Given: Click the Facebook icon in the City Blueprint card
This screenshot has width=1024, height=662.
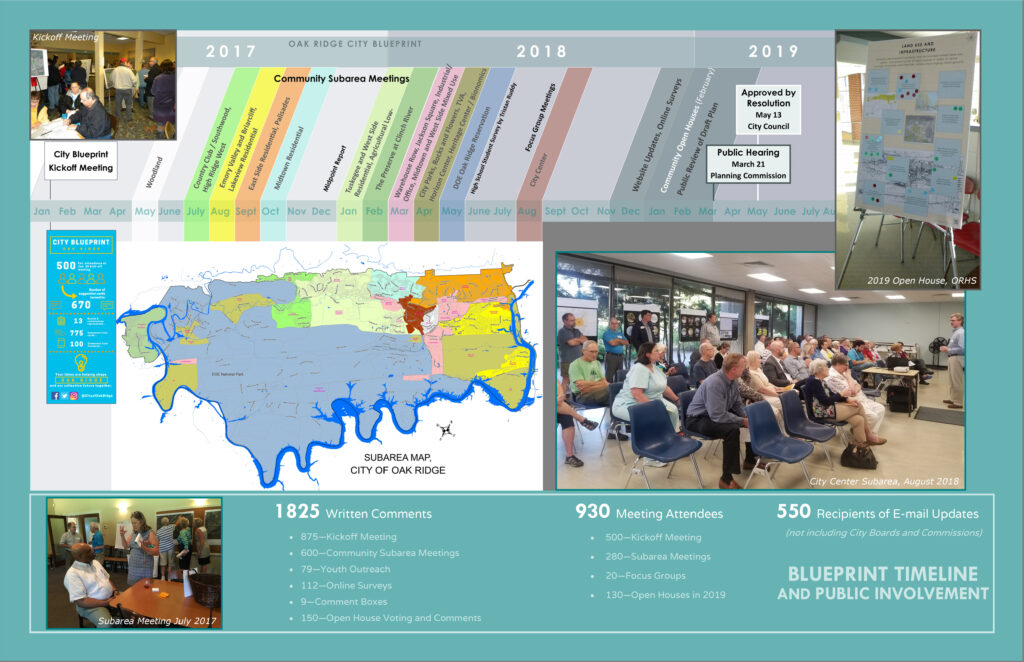Looking at the screenshot, I should pos(56,396).
